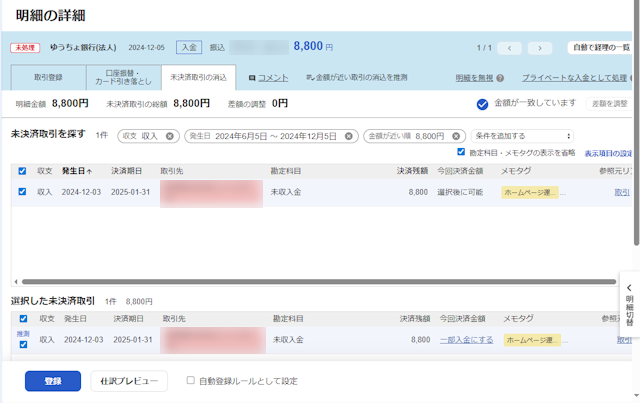Open 表示項目の設定 column settings
640x403 pixels.
tap(608, 153)
